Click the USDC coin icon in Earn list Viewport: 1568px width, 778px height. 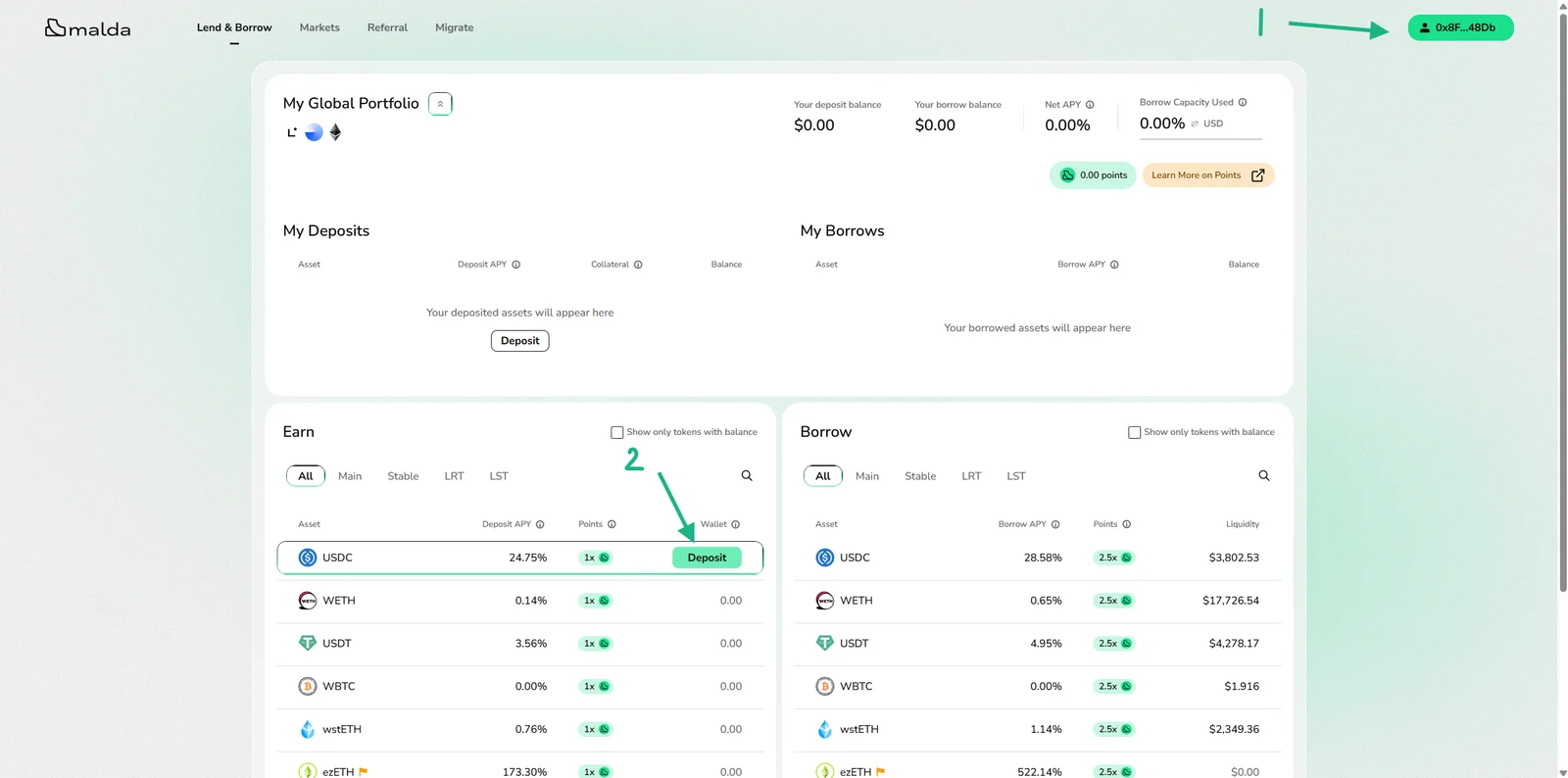point(308,558)
